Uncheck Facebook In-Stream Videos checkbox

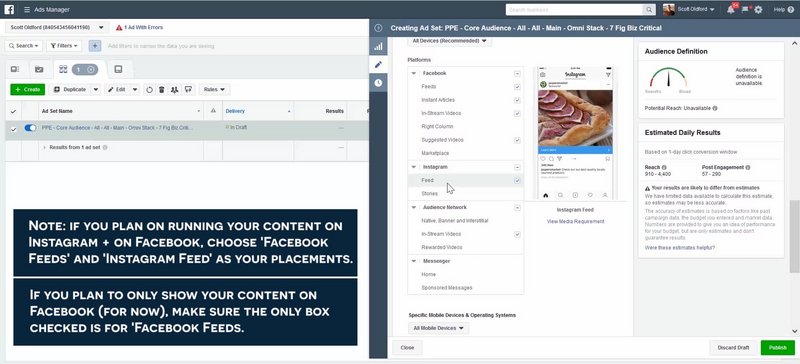click(x=517, y=113)
